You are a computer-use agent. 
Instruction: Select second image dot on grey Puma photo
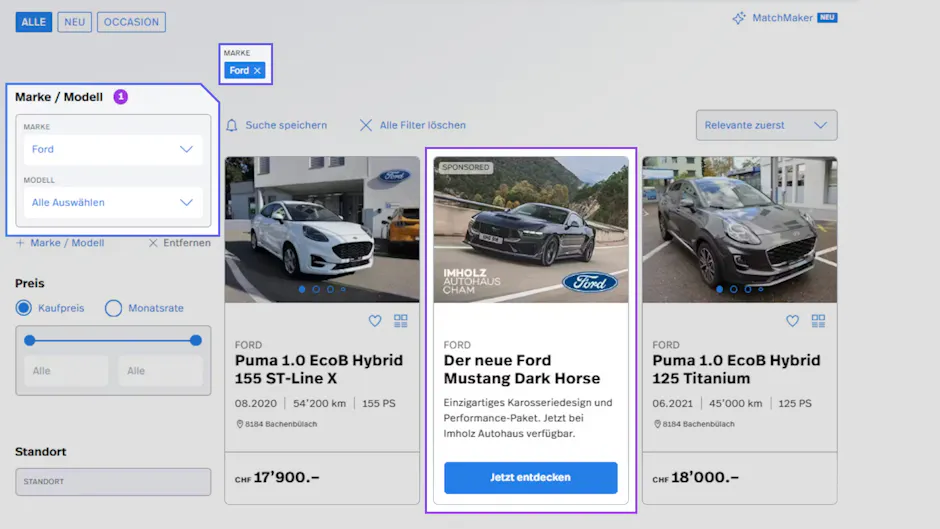pos(734,289)
